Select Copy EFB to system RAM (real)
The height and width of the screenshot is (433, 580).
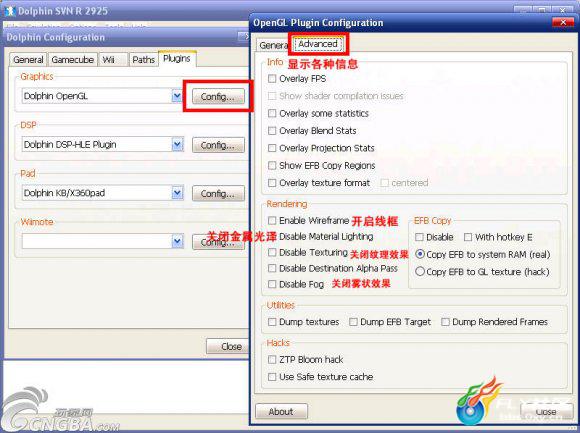(x=419, y=254)
